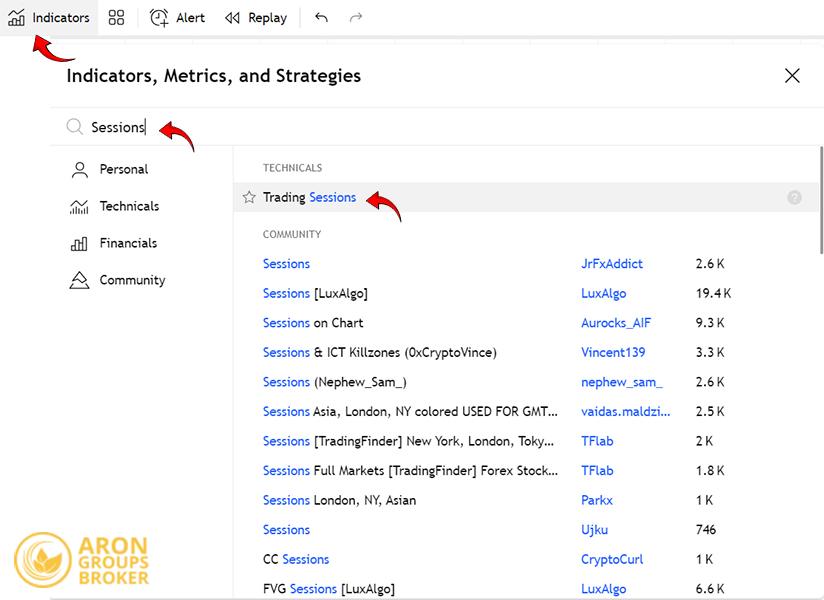824x600 pixels.
Task: Open the Financials category
Action: click(127, 243)
